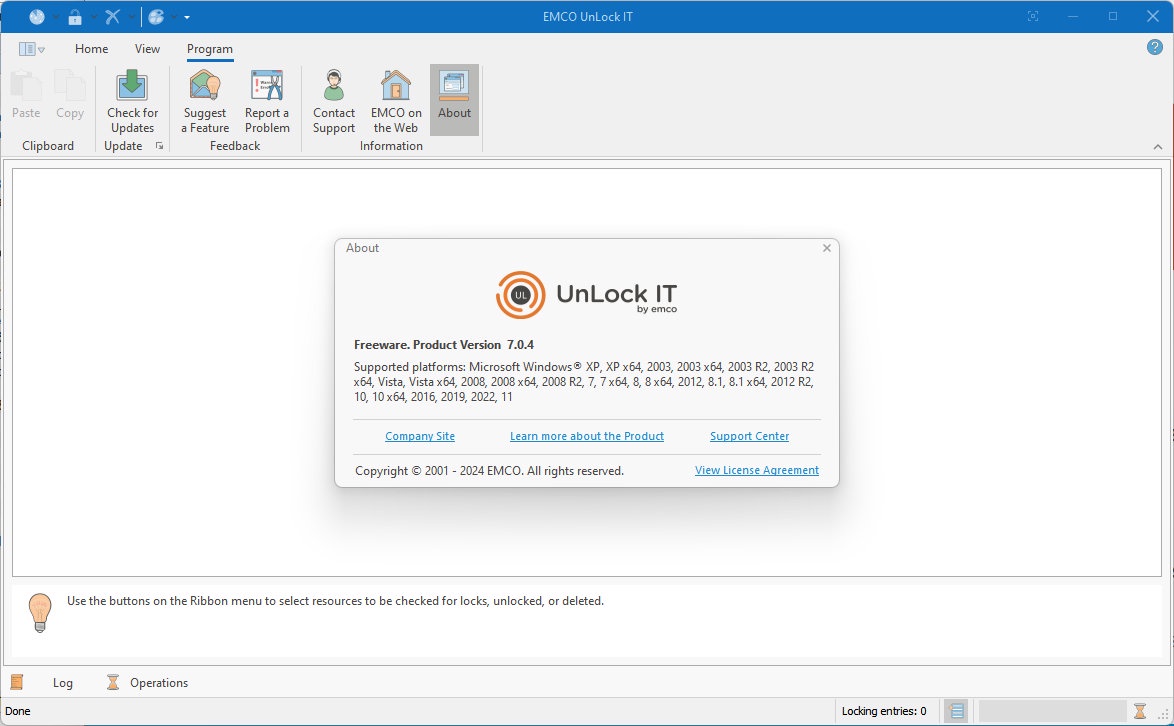Switch to the View ribbon tab

click(147, 49)
